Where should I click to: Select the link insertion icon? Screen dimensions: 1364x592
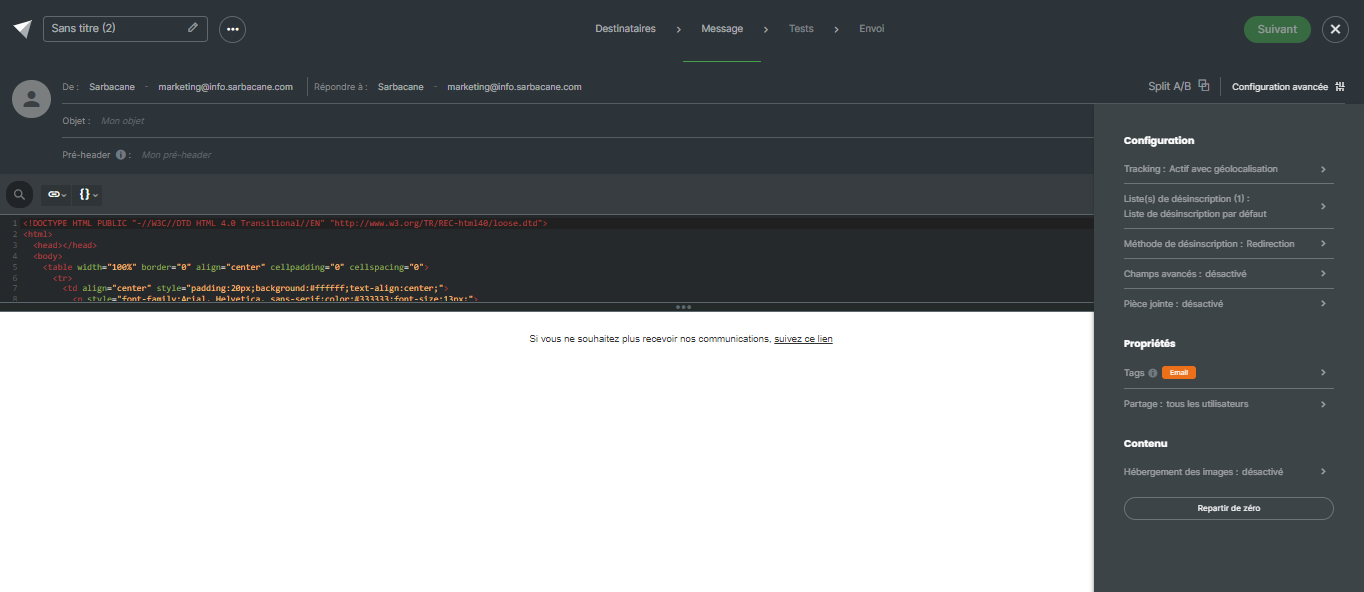54,193
